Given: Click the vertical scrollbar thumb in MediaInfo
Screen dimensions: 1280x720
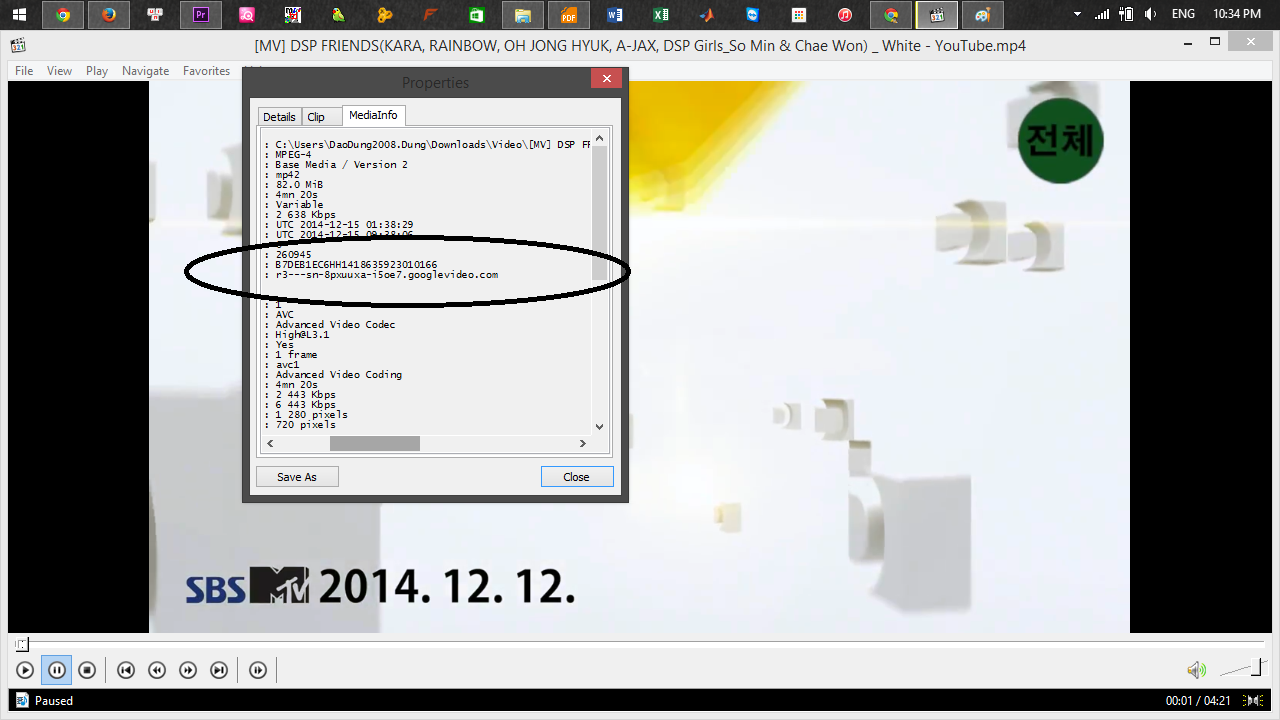Looking at the screenshot, I should tap(600, 213).
